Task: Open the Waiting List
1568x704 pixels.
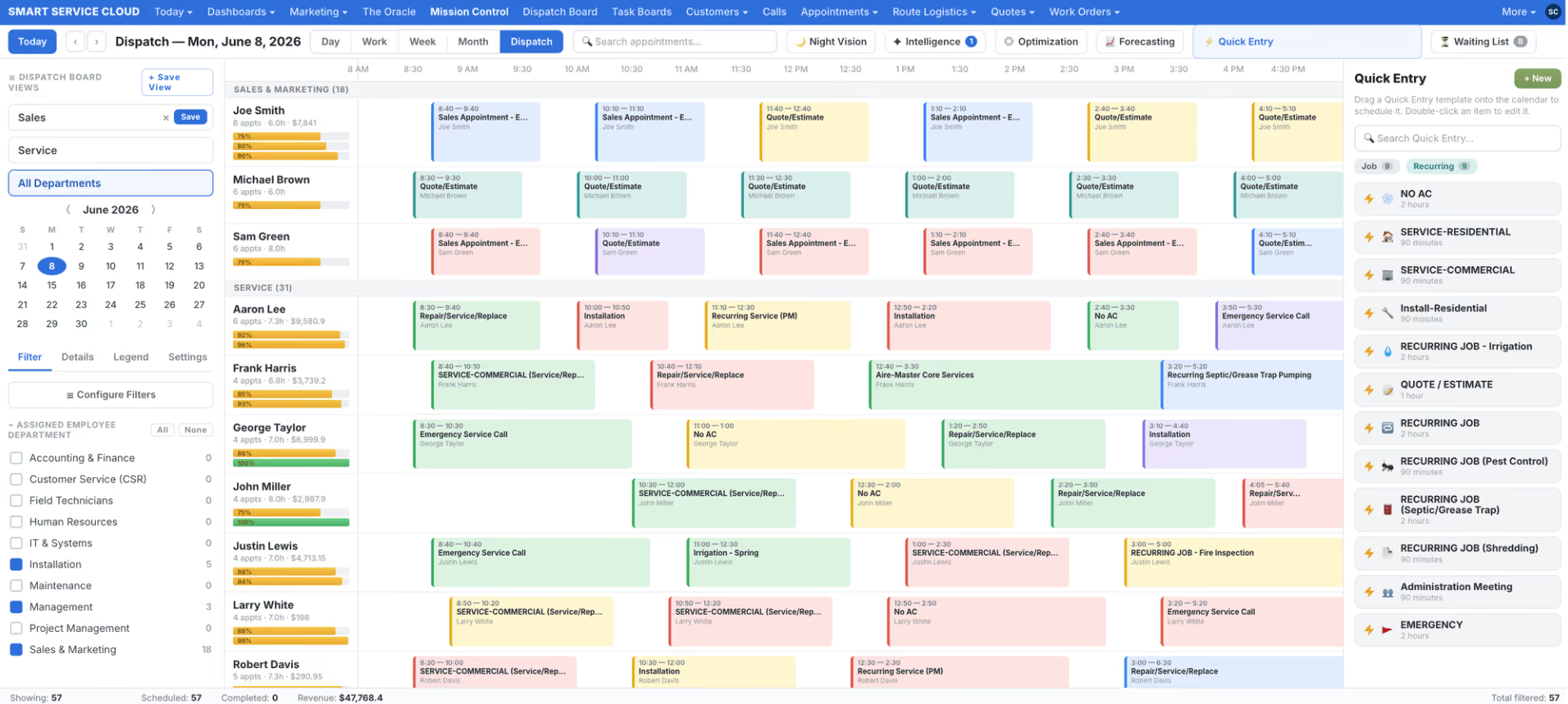Action: [1483, 42]
